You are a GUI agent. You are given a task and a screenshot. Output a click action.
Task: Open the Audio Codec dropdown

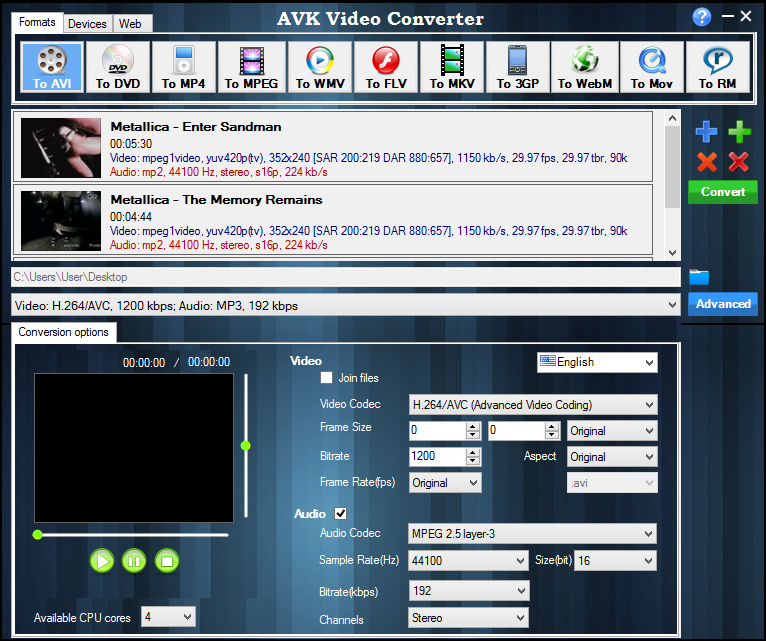coord(532,534)
